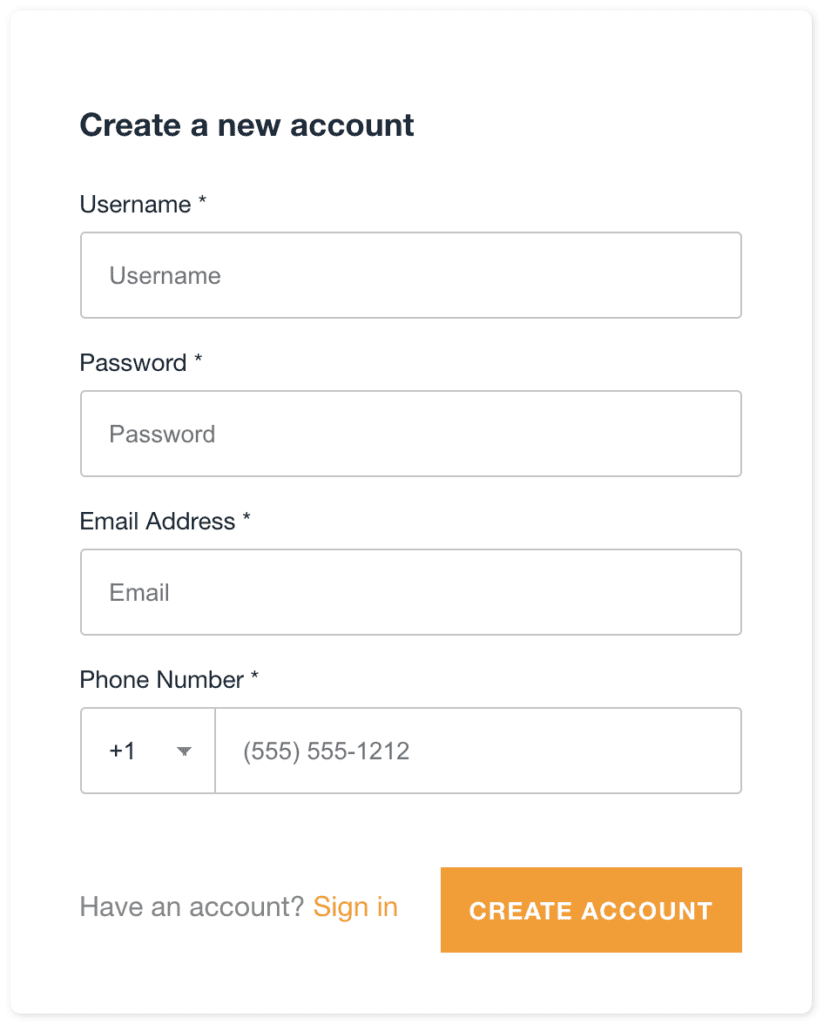824x1024 pixels.
Task: Click the asterisk beside Email Address label
Action: coord(246,519)
